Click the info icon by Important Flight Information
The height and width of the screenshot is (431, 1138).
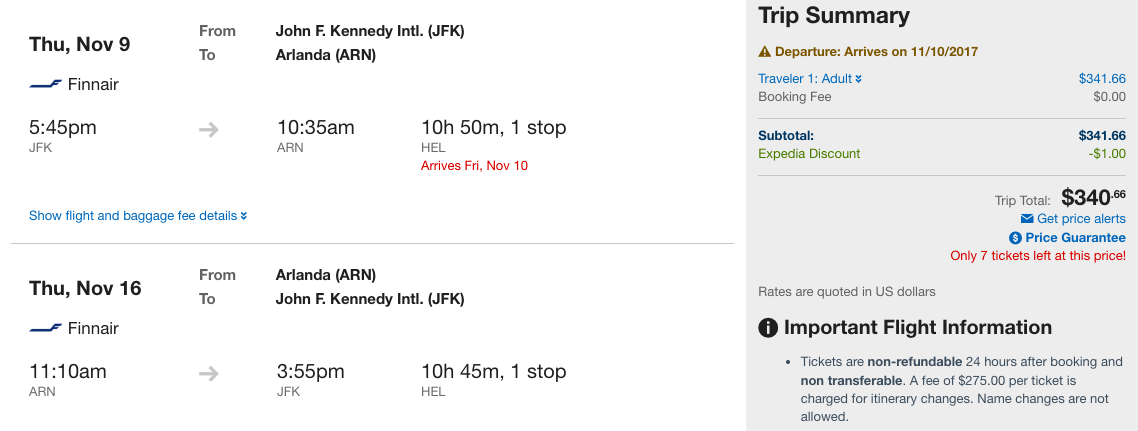[x=768, y=328]
